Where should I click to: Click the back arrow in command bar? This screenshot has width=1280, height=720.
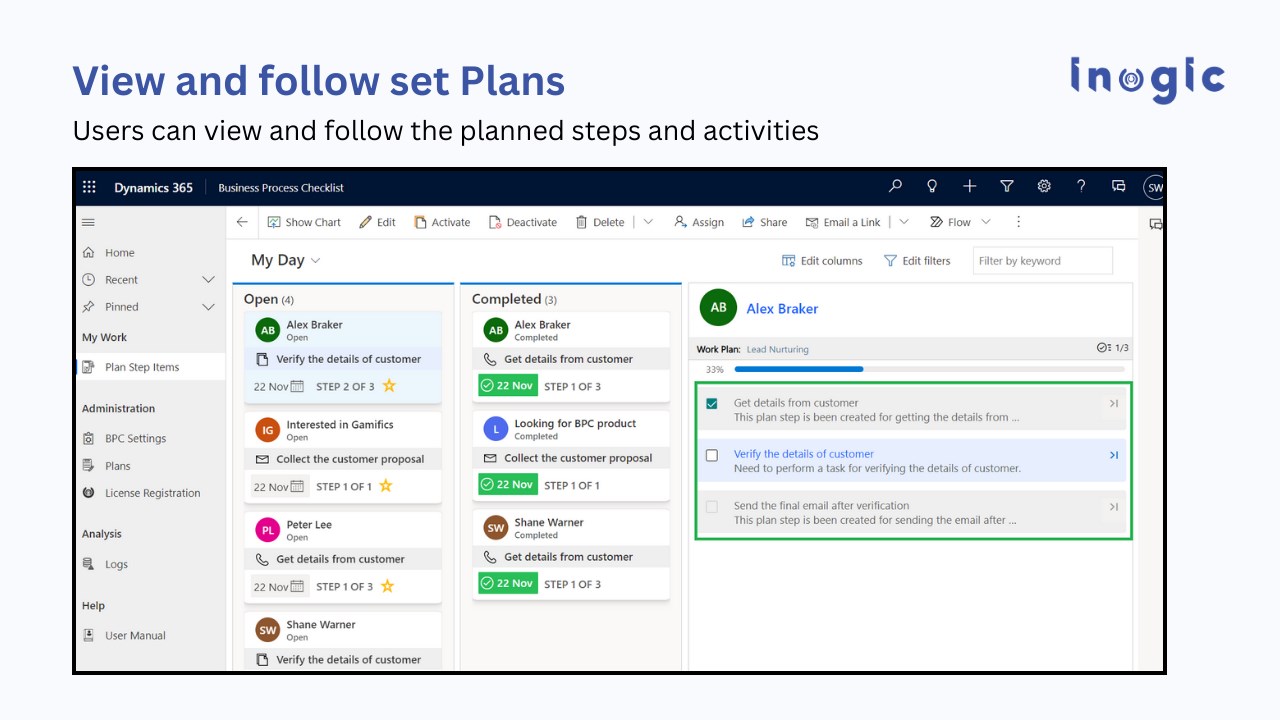pos(242,222)
